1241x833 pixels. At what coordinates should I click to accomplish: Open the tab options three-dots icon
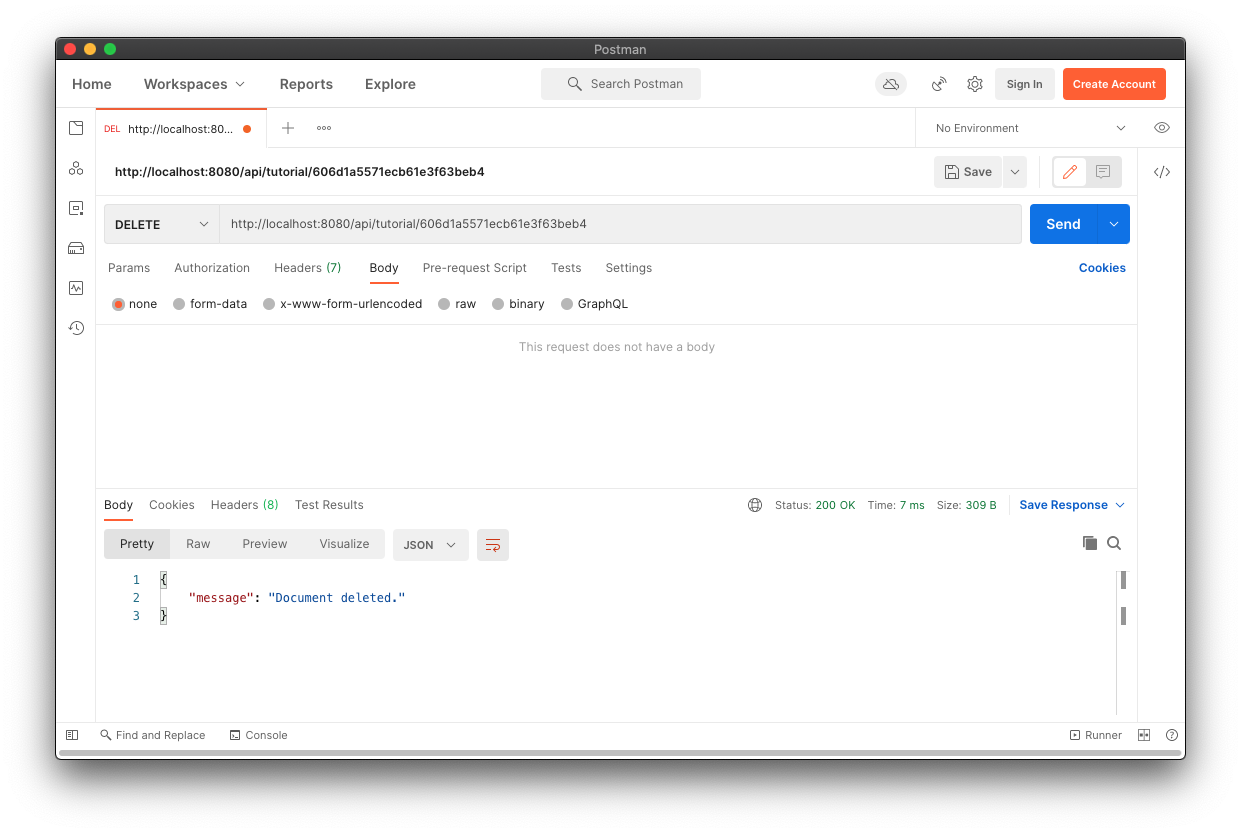[324, 128]
